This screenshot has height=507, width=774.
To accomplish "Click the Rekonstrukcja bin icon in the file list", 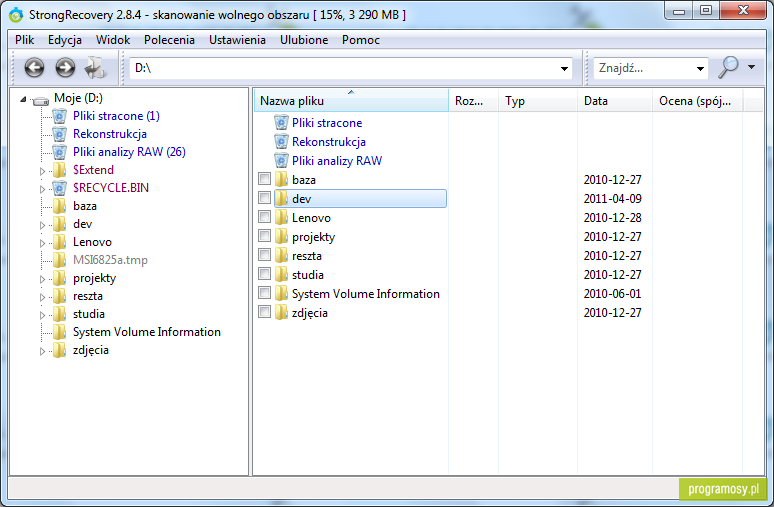I will 281,142.
